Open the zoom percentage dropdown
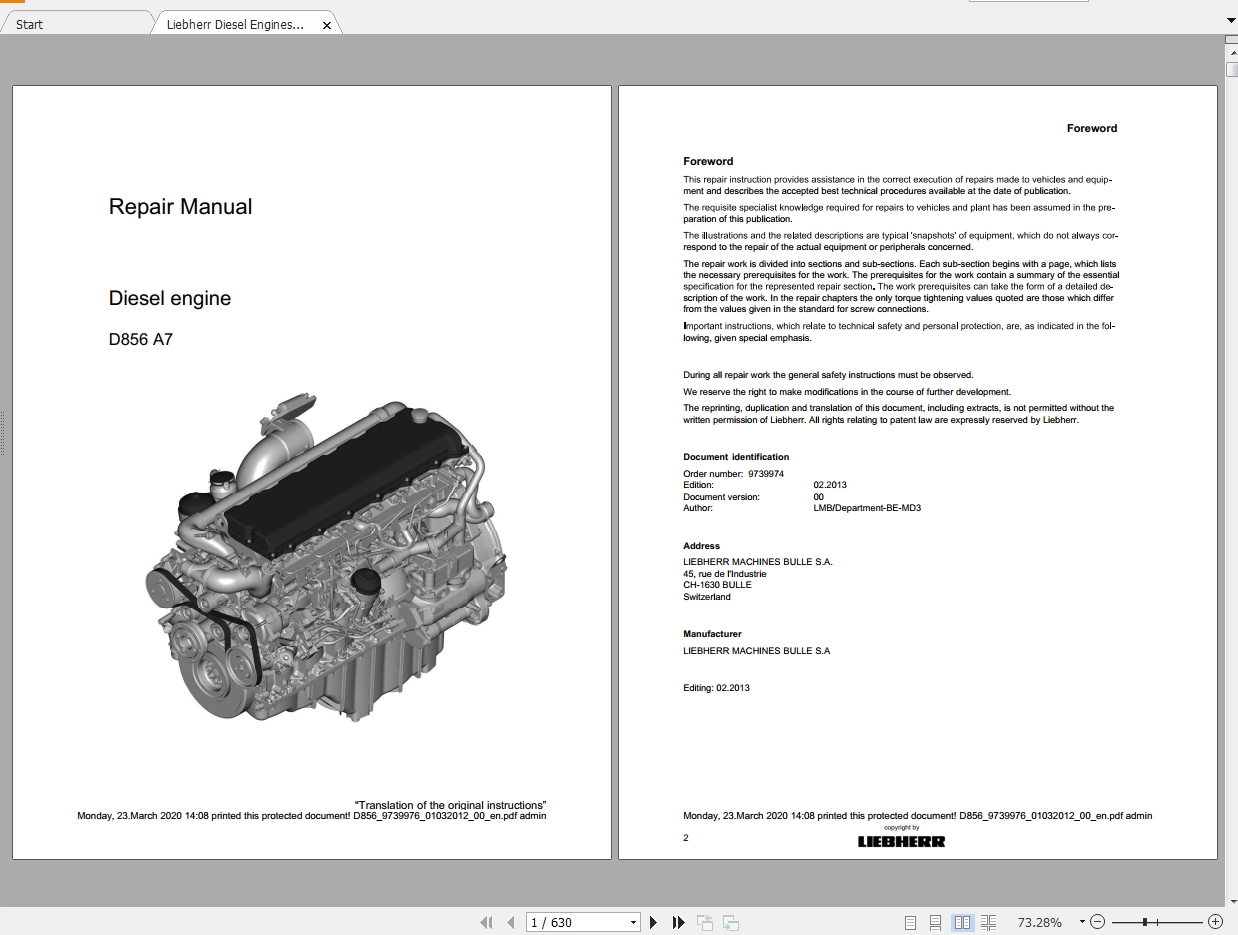 click(1081, 922)
